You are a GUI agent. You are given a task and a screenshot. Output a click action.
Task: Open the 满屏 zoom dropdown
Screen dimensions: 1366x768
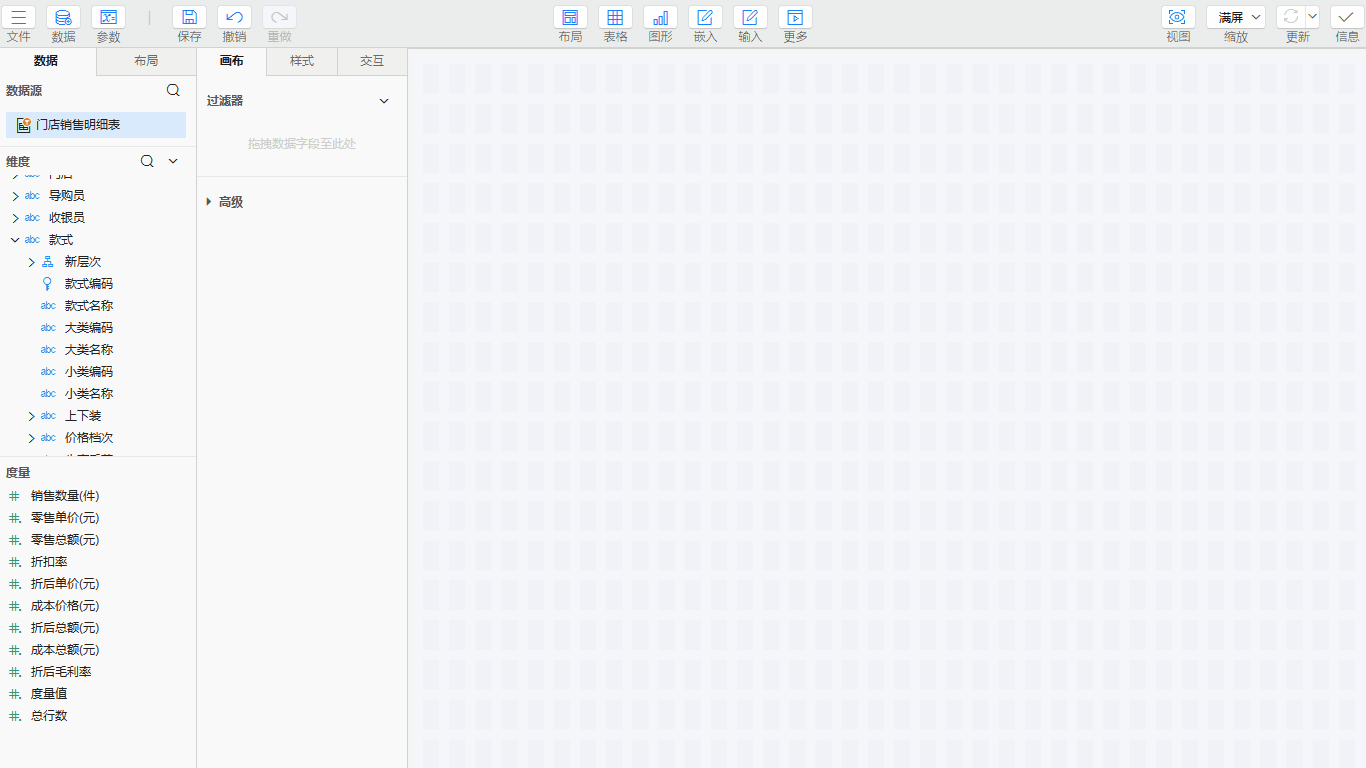pos(1236,17)
